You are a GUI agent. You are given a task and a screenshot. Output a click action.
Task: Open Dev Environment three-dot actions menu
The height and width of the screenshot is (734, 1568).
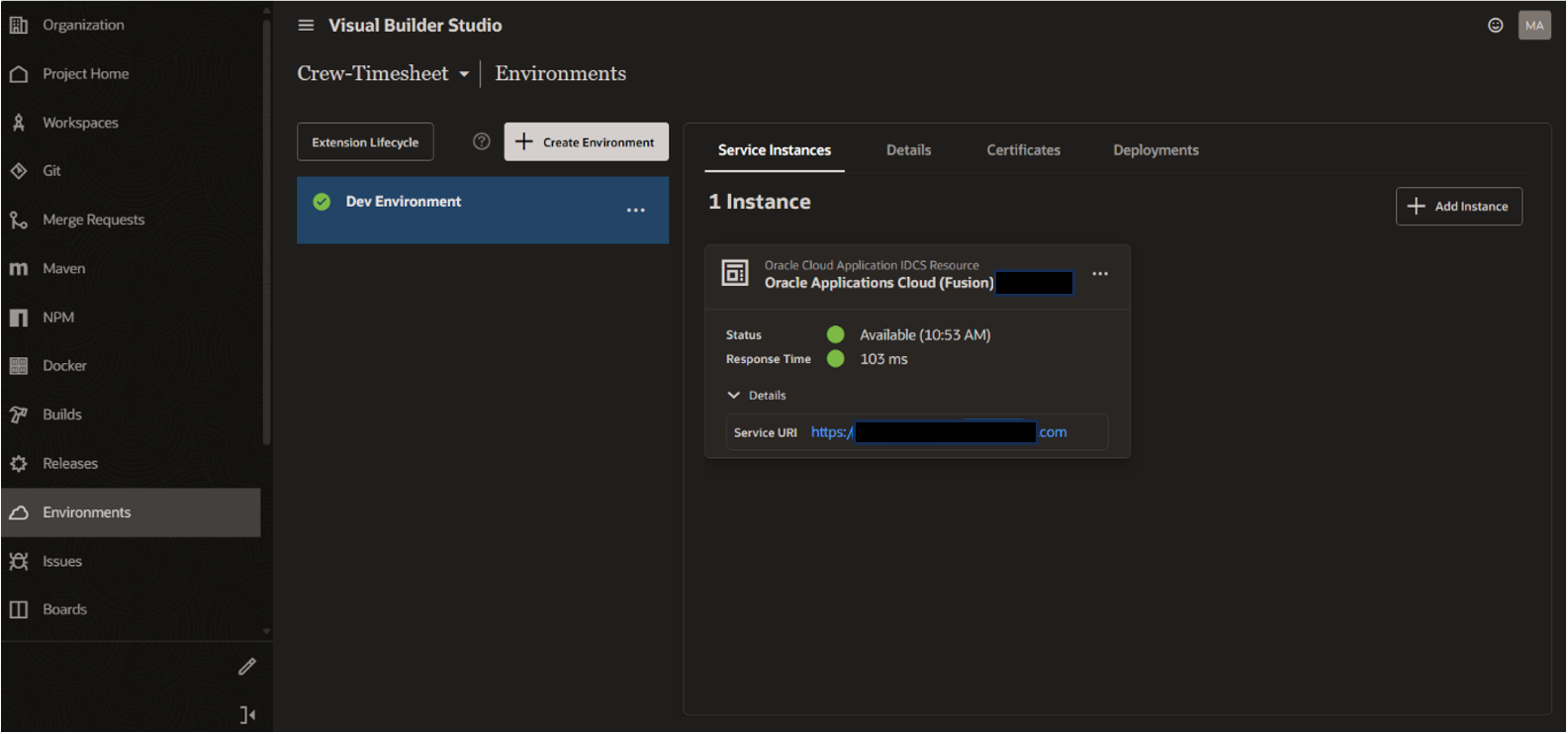click(x=635, y=211)
